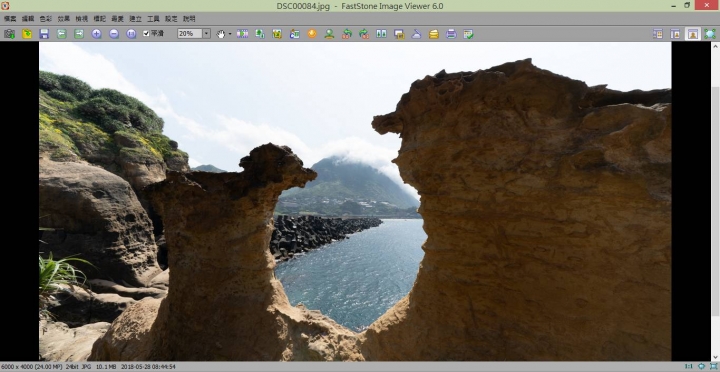Click the vertical scrollbar down arrow
The width and height of the screenshot is (720, 372).
point(715,356)
